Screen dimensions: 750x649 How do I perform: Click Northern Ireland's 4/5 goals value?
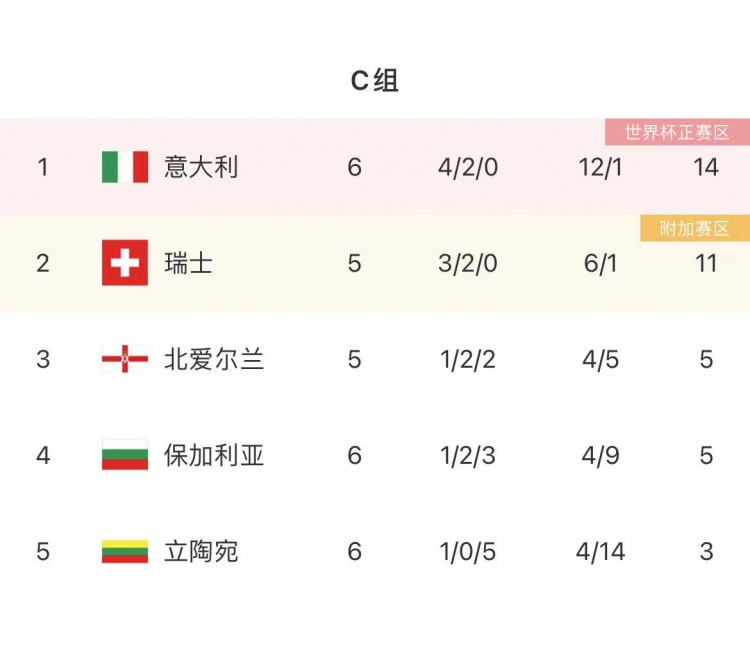(600, 359)
